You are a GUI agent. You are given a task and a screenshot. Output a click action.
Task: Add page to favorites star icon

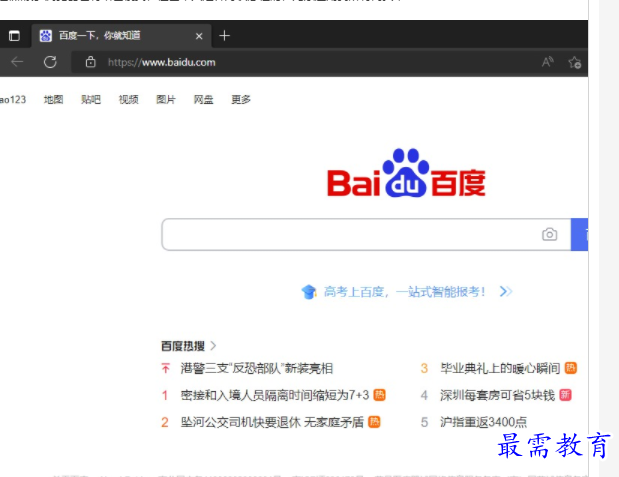pyautogui.click(x=574, y=62)
